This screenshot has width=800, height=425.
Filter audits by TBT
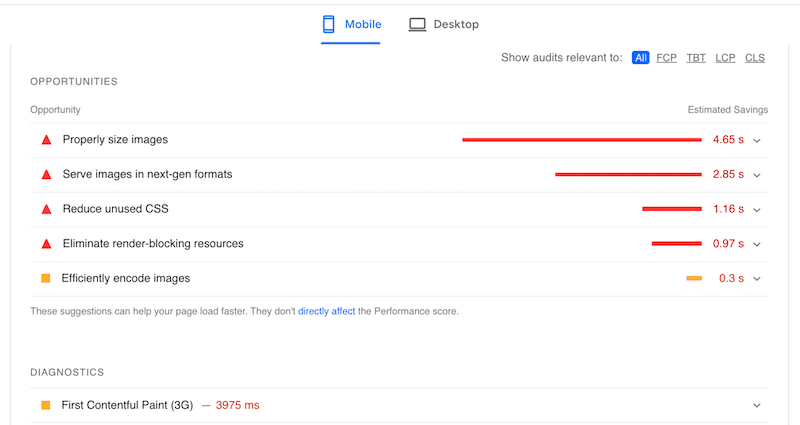tap(696, 58)
